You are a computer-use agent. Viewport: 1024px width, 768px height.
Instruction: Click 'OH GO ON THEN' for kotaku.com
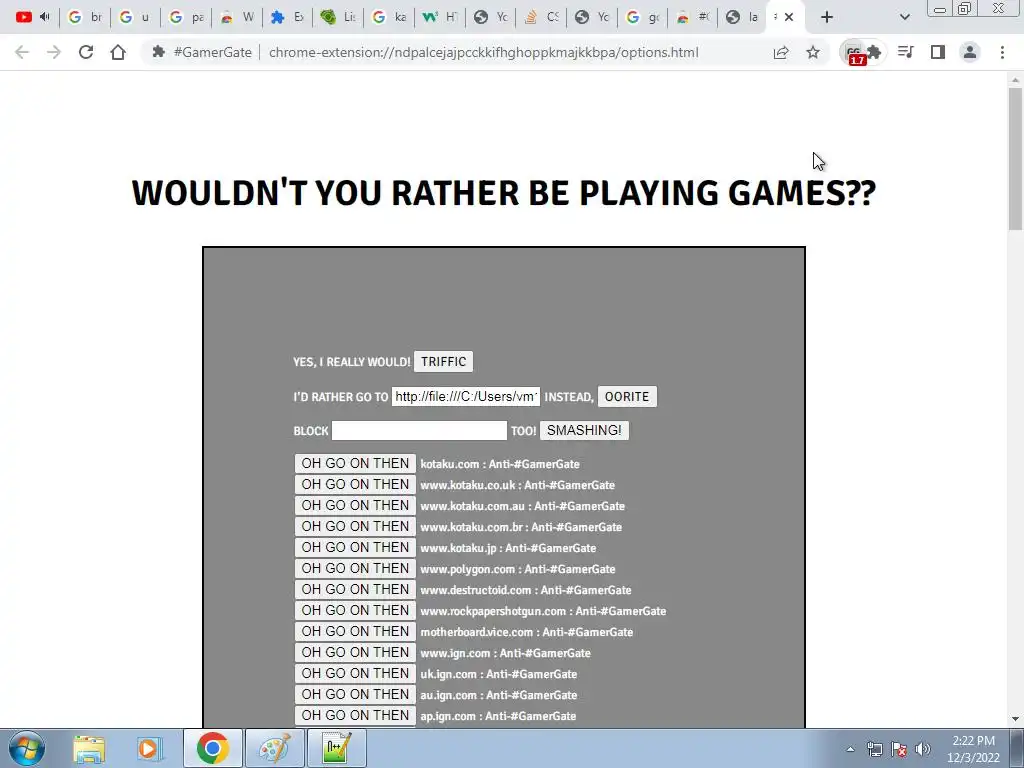click(355, 464)
